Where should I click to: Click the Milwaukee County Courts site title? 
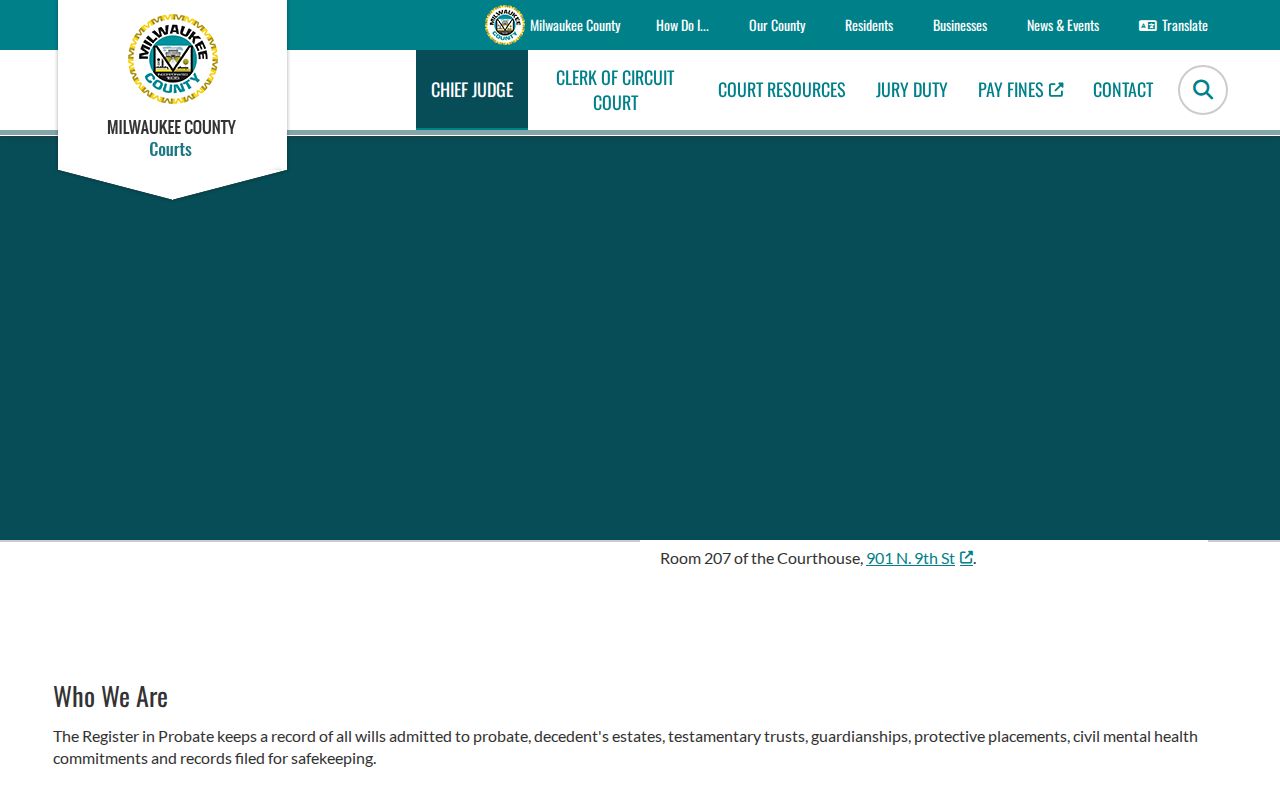171,138
